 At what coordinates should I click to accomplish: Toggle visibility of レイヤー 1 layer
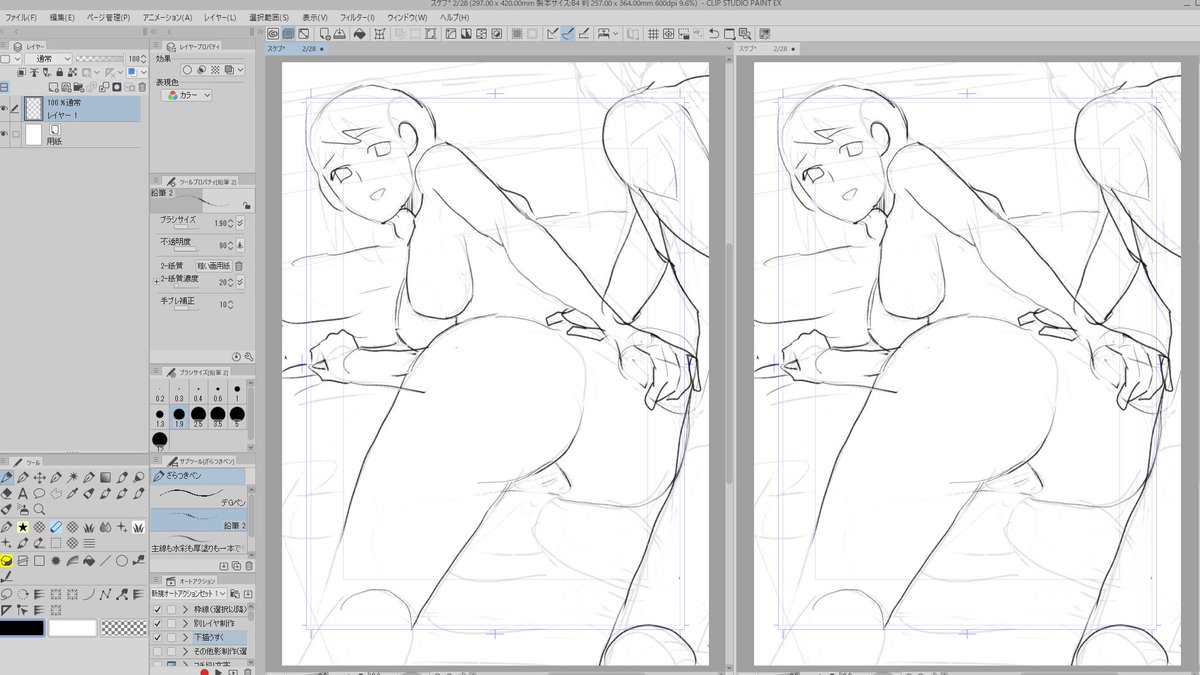[x=4, y=109]
